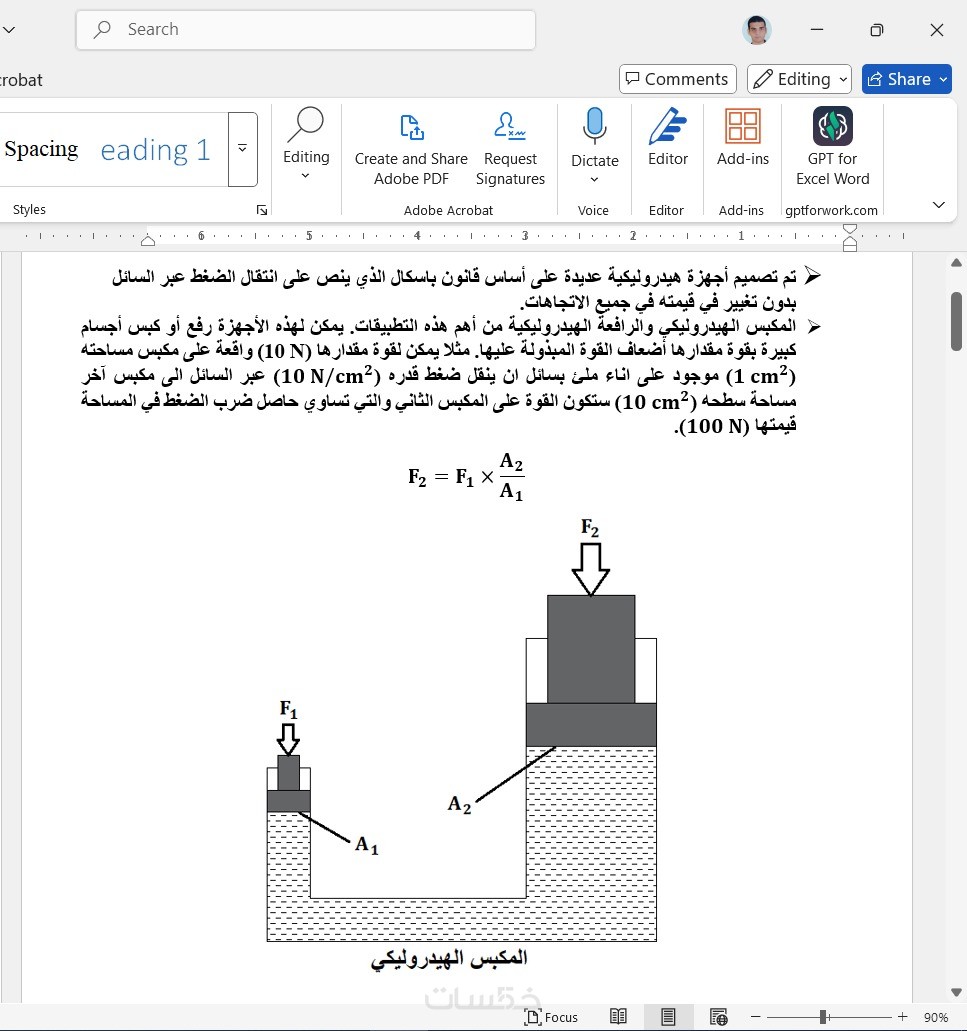Open quick access chevron at title bar
967x1031 pixels.
pyautogui.click(x=9, y=30)
